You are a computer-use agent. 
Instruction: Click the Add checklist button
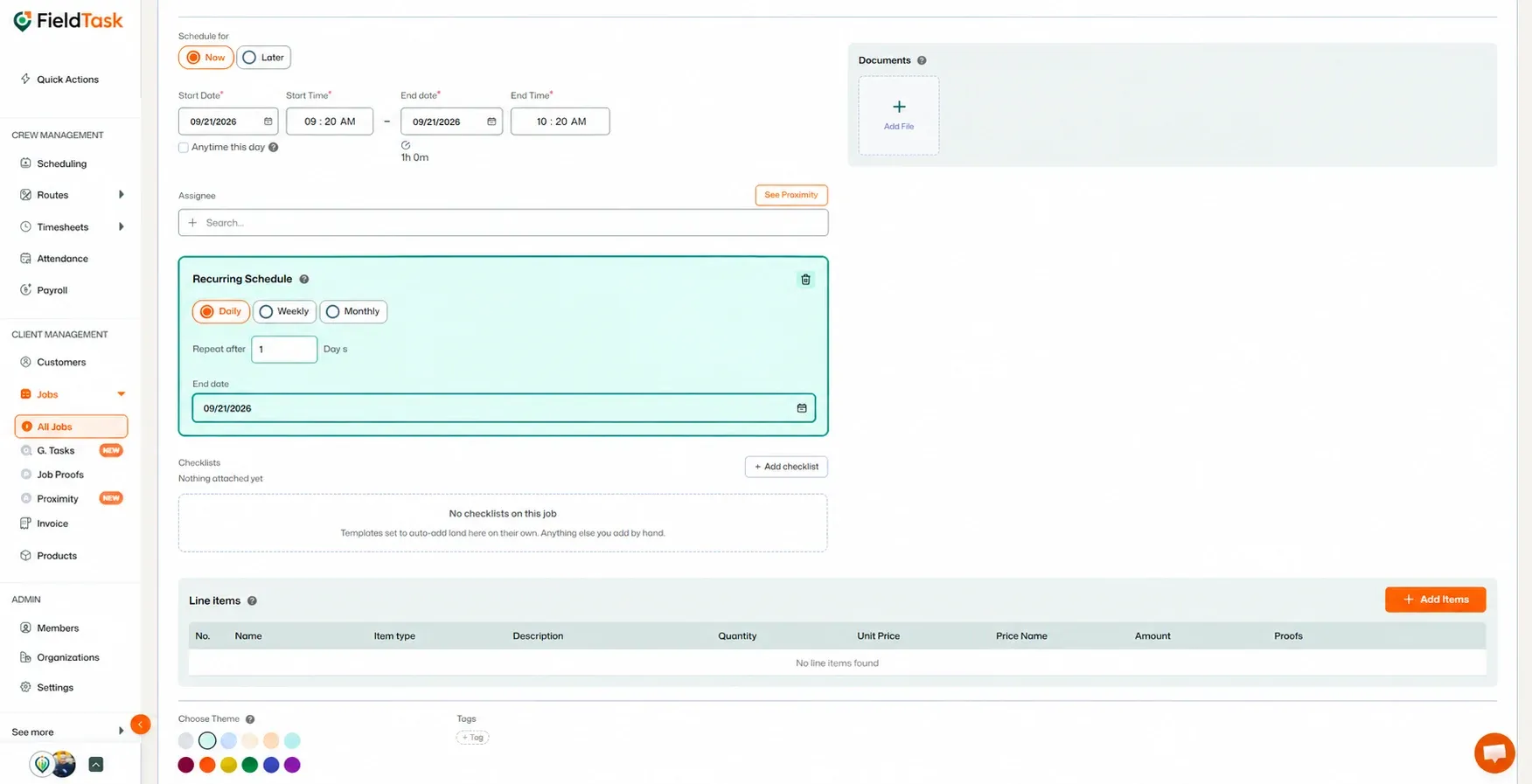click(786, 467)
